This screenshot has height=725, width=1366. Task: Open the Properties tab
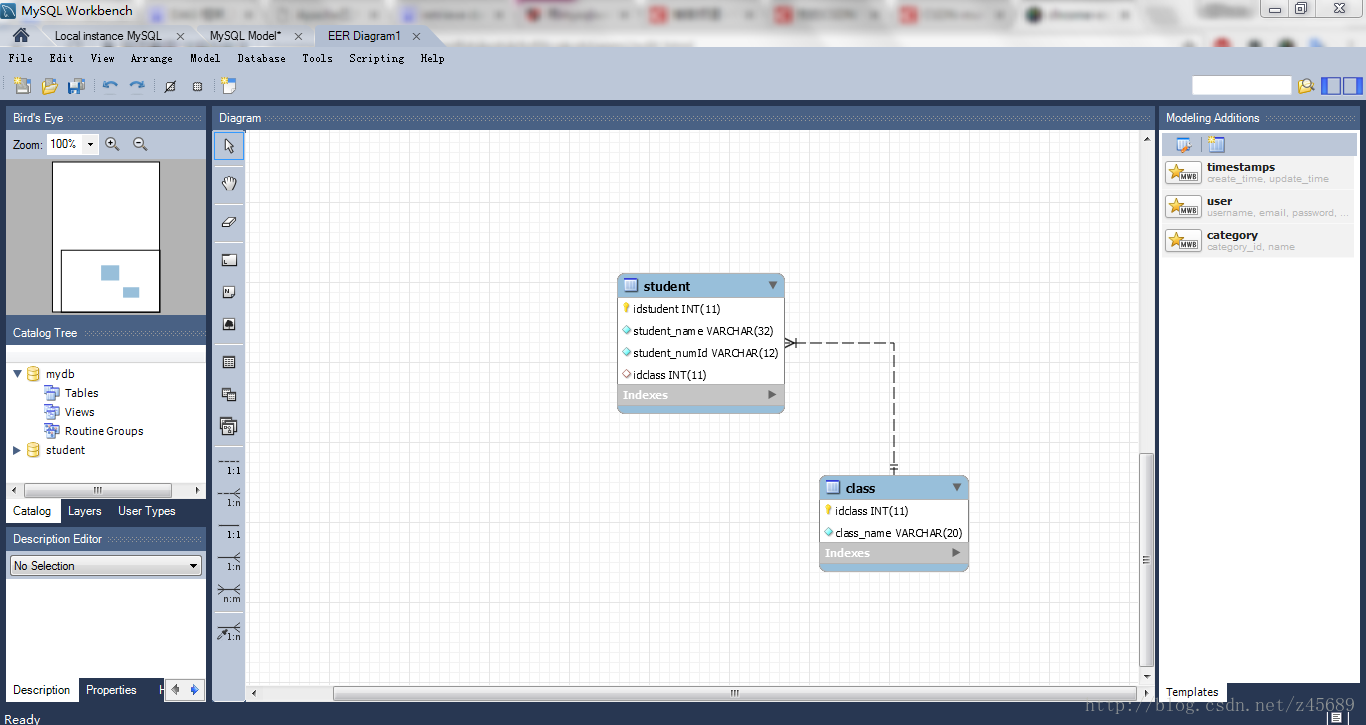(x=111, y=690)
